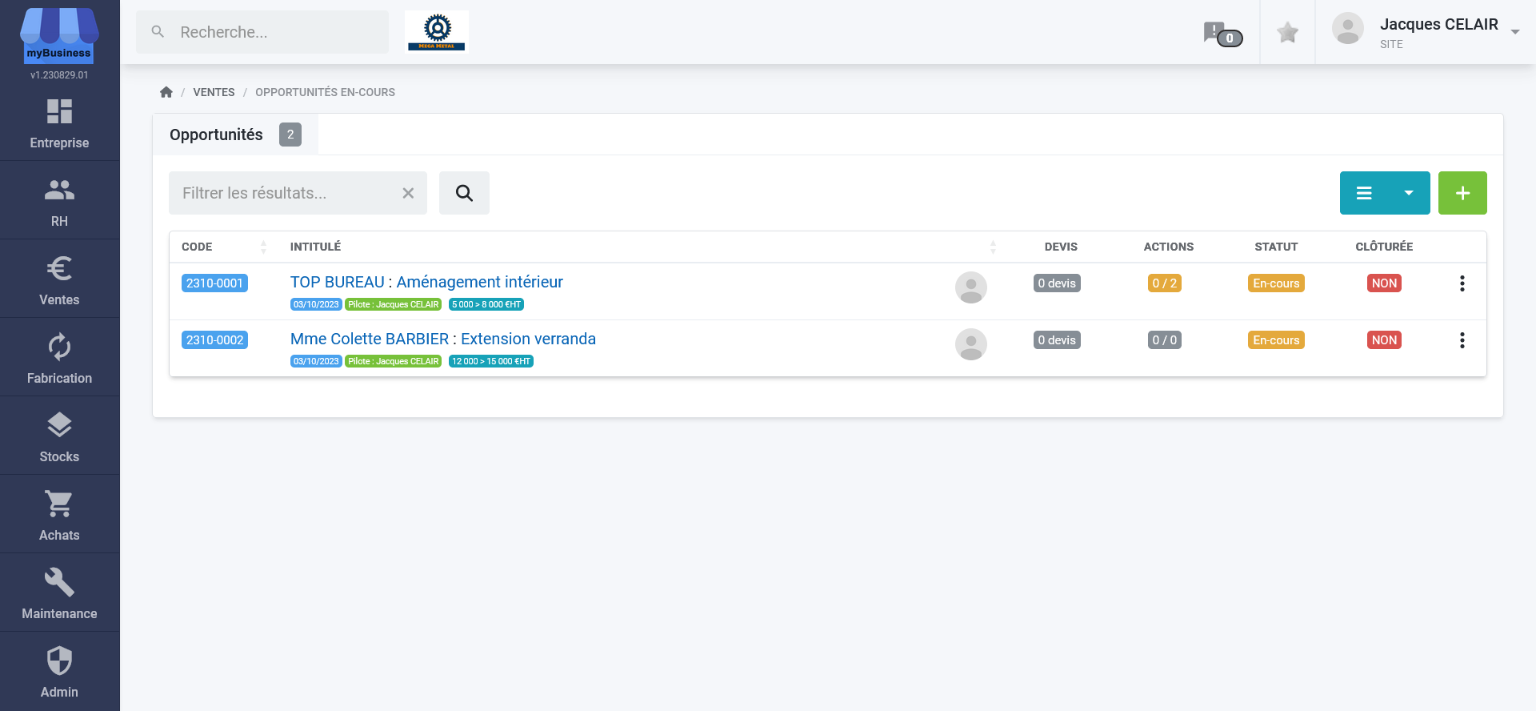Click the 0 devis badge for TOP BUREAU
This screenshot has height=711, width=1536.
pos(1057,283)
